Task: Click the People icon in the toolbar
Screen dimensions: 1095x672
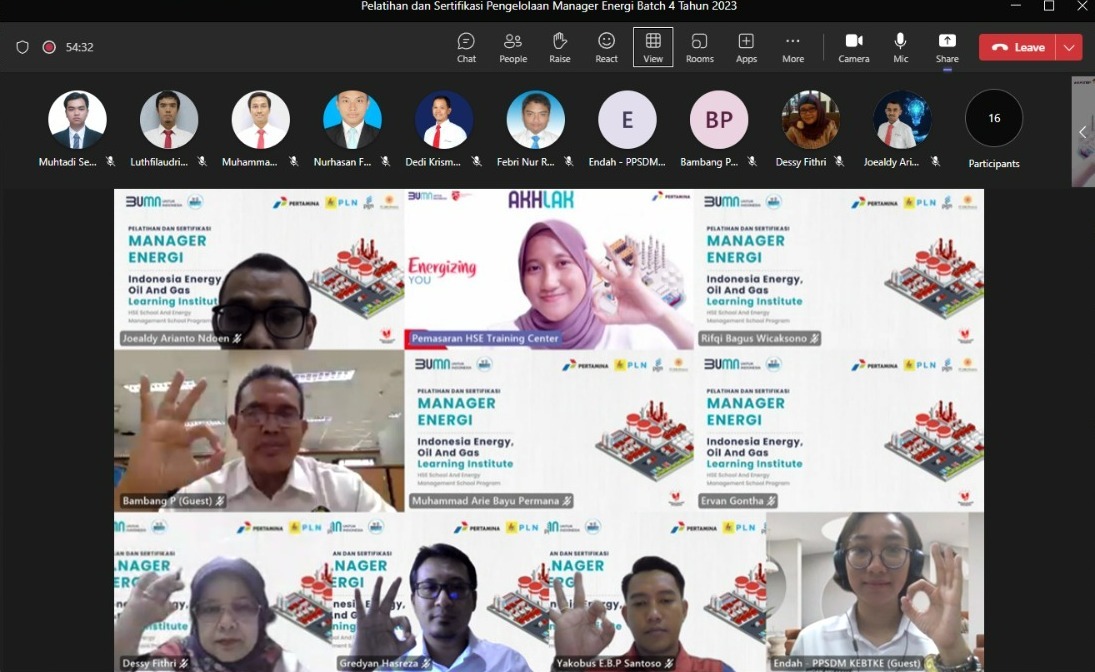Action: coord(512,46)
